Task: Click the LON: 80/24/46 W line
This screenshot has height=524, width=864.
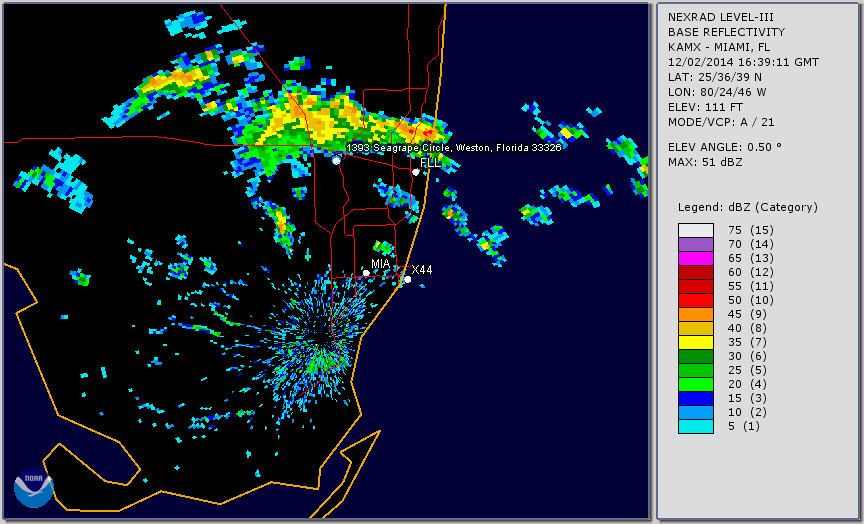Action: (717, 92)
